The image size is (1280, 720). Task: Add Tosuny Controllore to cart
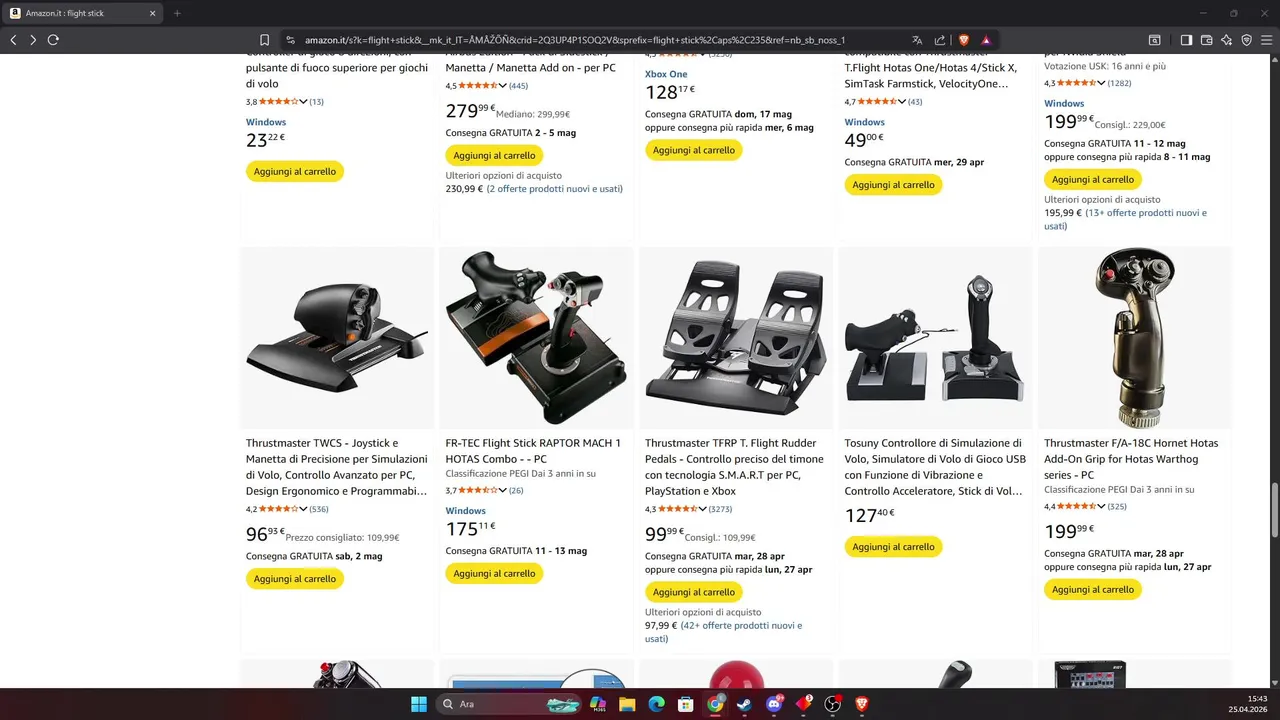893,547
